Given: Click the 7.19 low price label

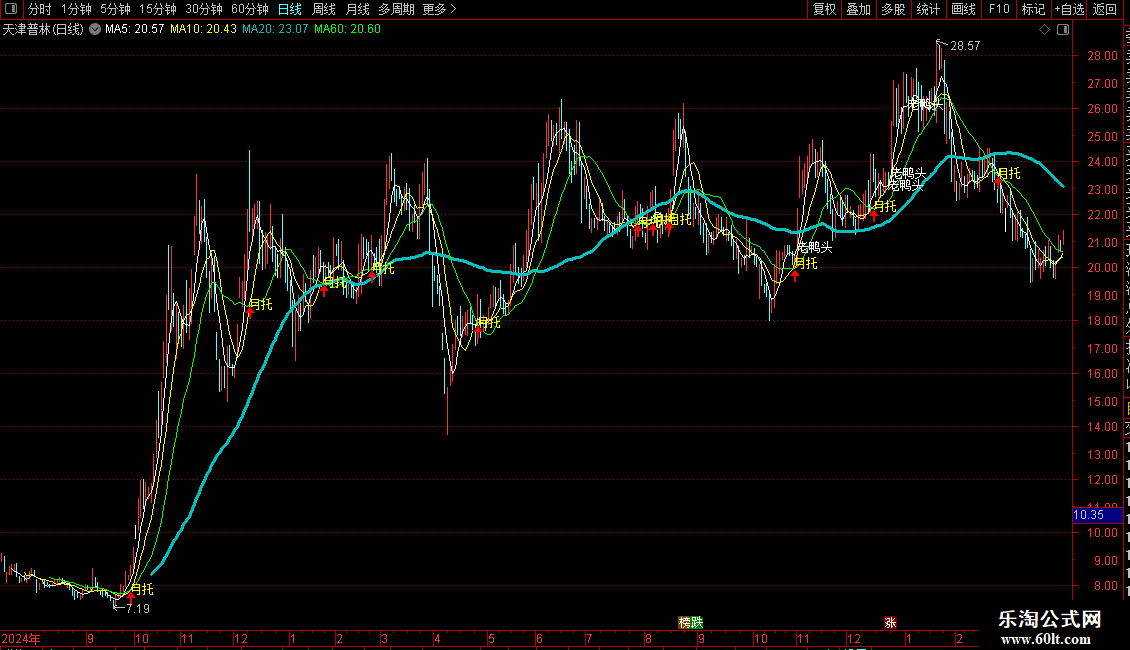Looking at the screenshot, I should point(138,609).
